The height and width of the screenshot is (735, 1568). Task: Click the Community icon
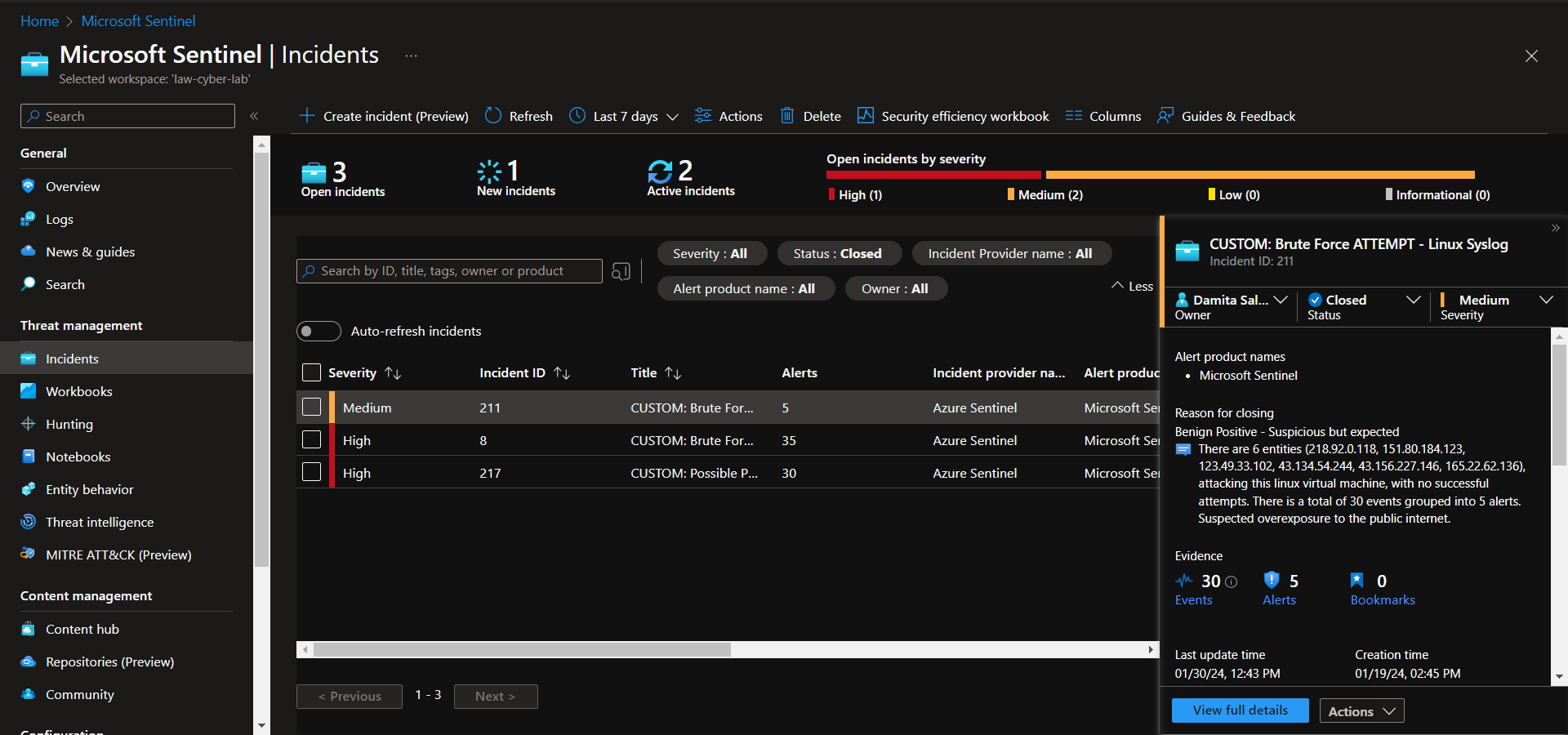click(x=29, y=694)
